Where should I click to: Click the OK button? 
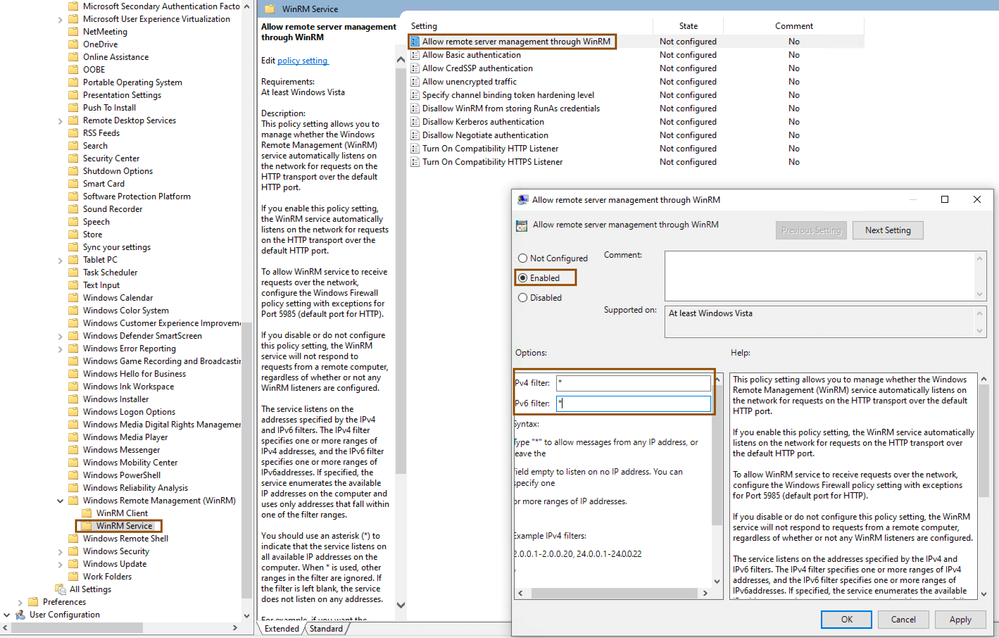(x=846, y=619)
